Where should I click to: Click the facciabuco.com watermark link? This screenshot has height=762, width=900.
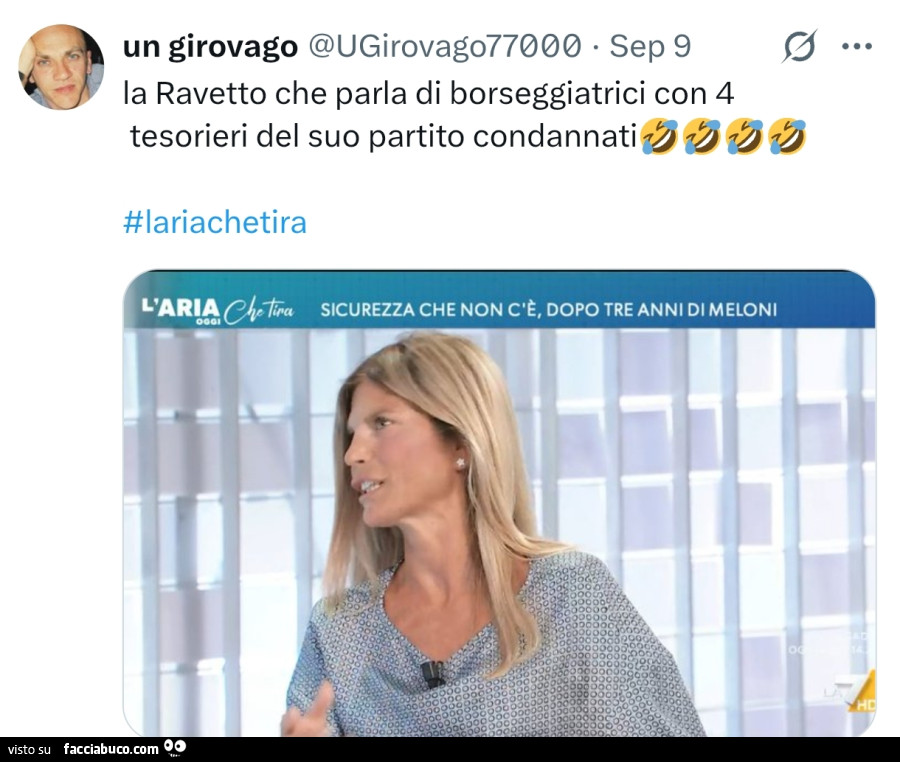coord(111,749)
